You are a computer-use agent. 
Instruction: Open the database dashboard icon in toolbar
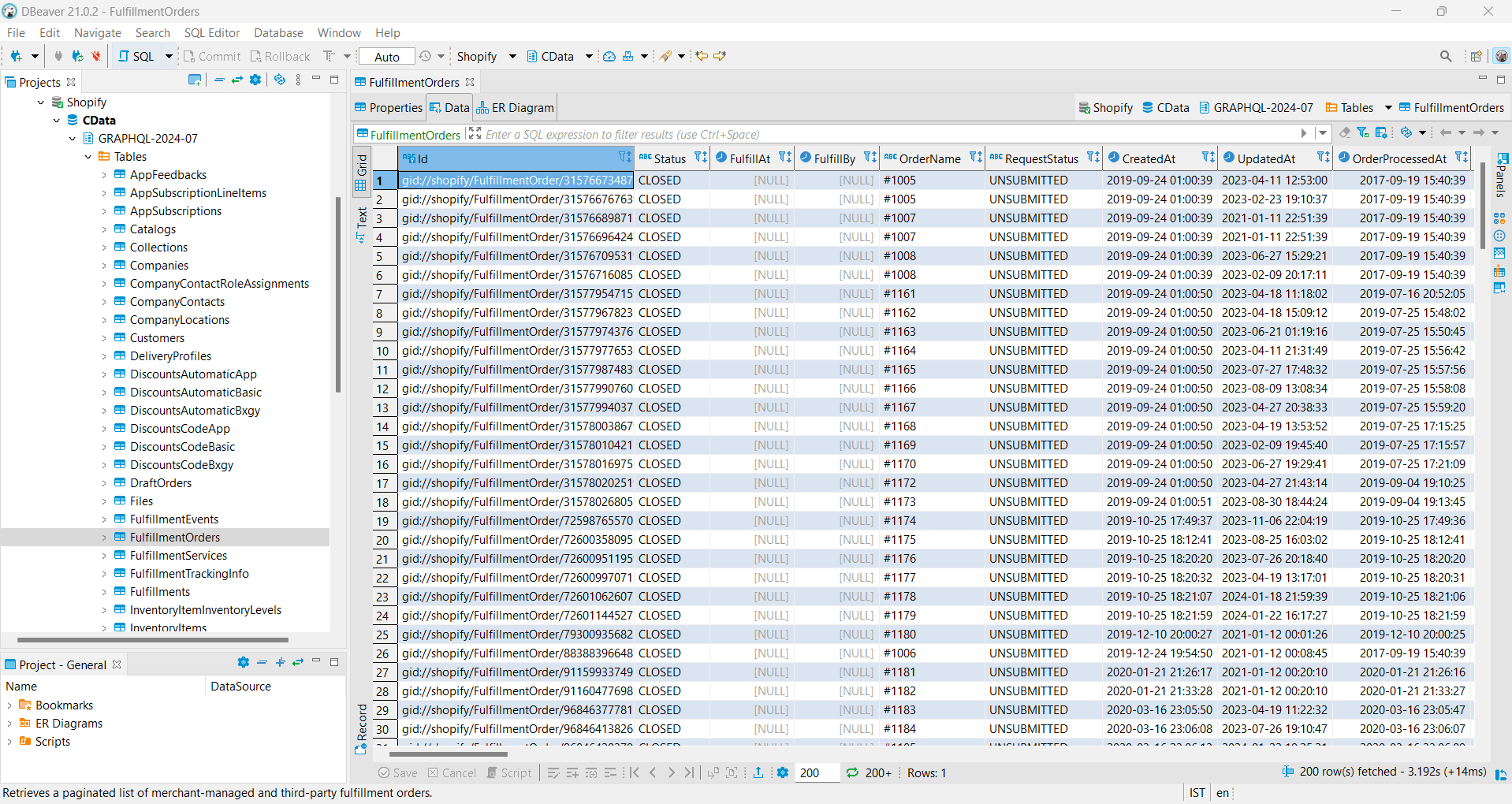609,56
